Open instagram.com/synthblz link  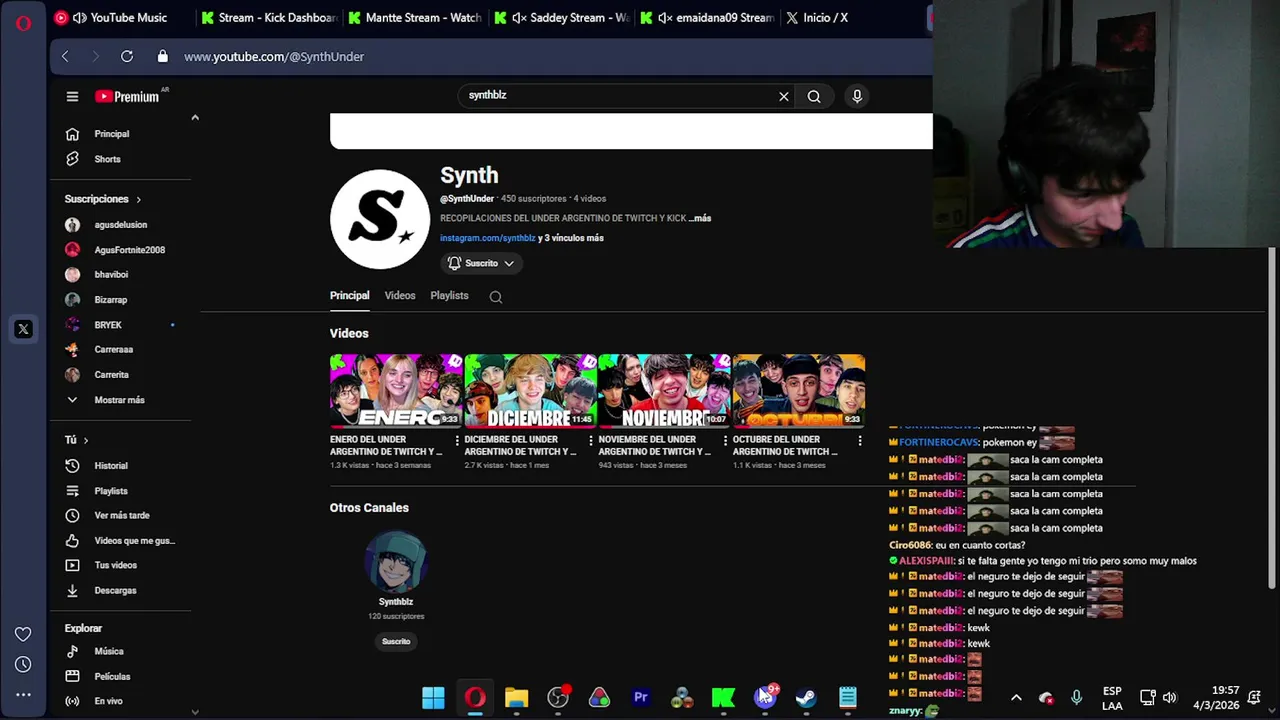click(x=488, y=238)
